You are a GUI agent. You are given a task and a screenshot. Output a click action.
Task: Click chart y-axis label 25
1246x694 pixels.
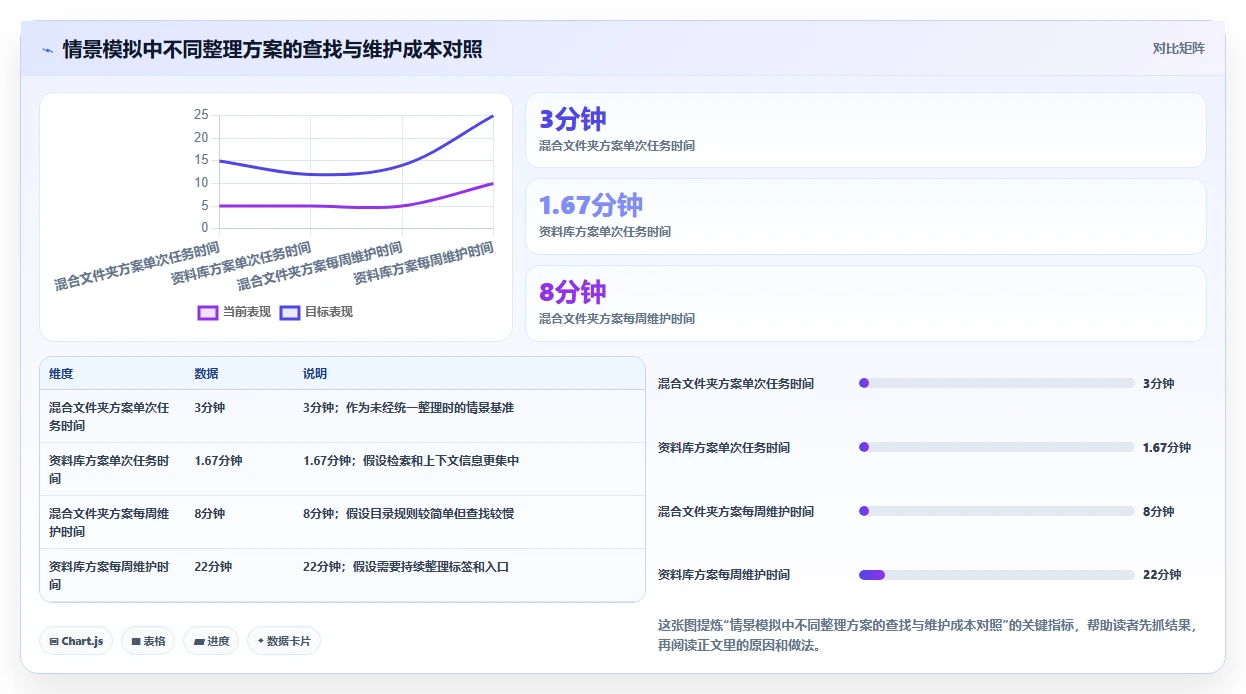pyautogui.click(x=201, y=115)
